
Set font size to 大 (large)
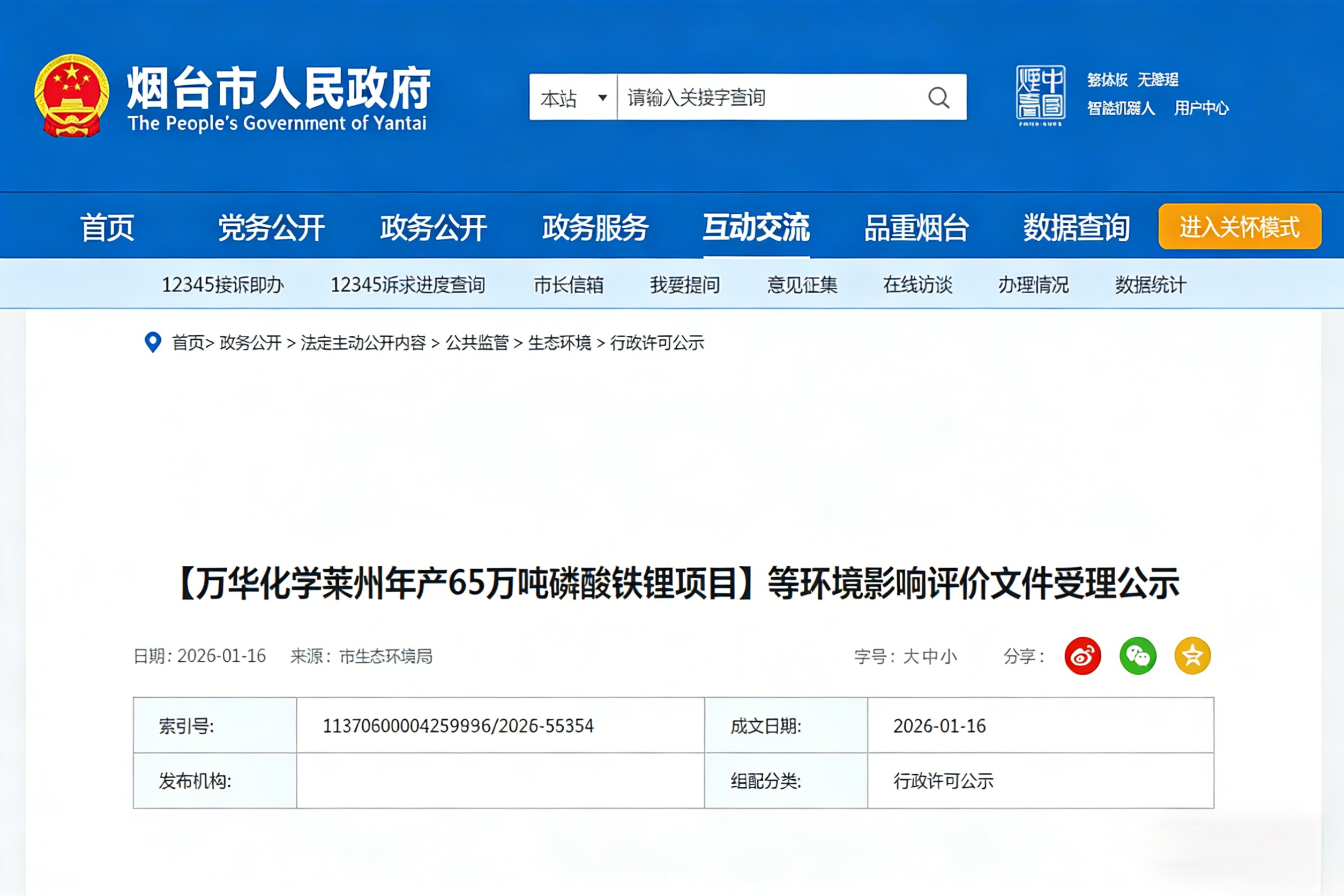pos(911,656)
